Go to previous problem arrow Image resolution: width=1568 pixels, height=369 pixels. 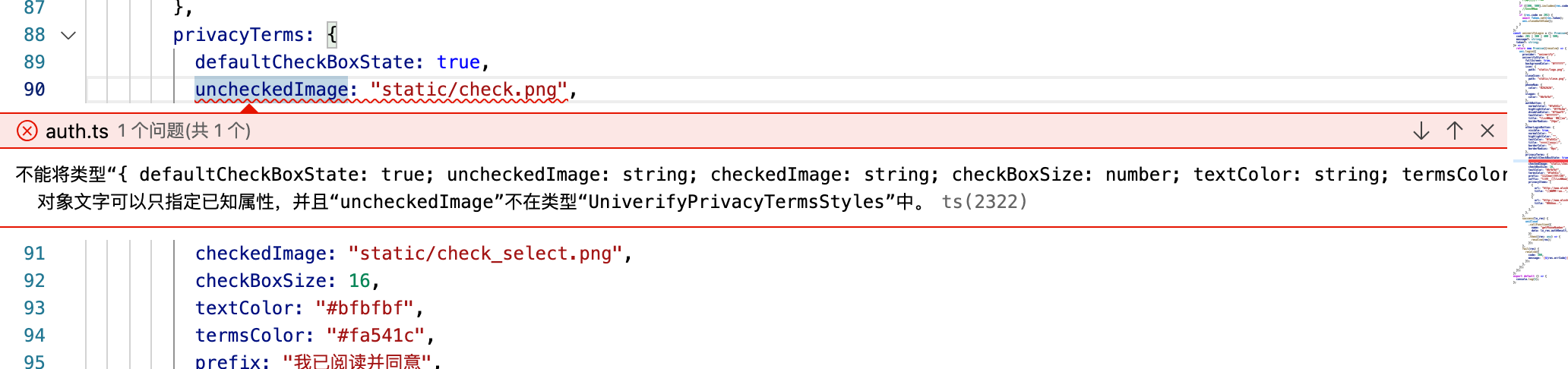coord(1455,131)
